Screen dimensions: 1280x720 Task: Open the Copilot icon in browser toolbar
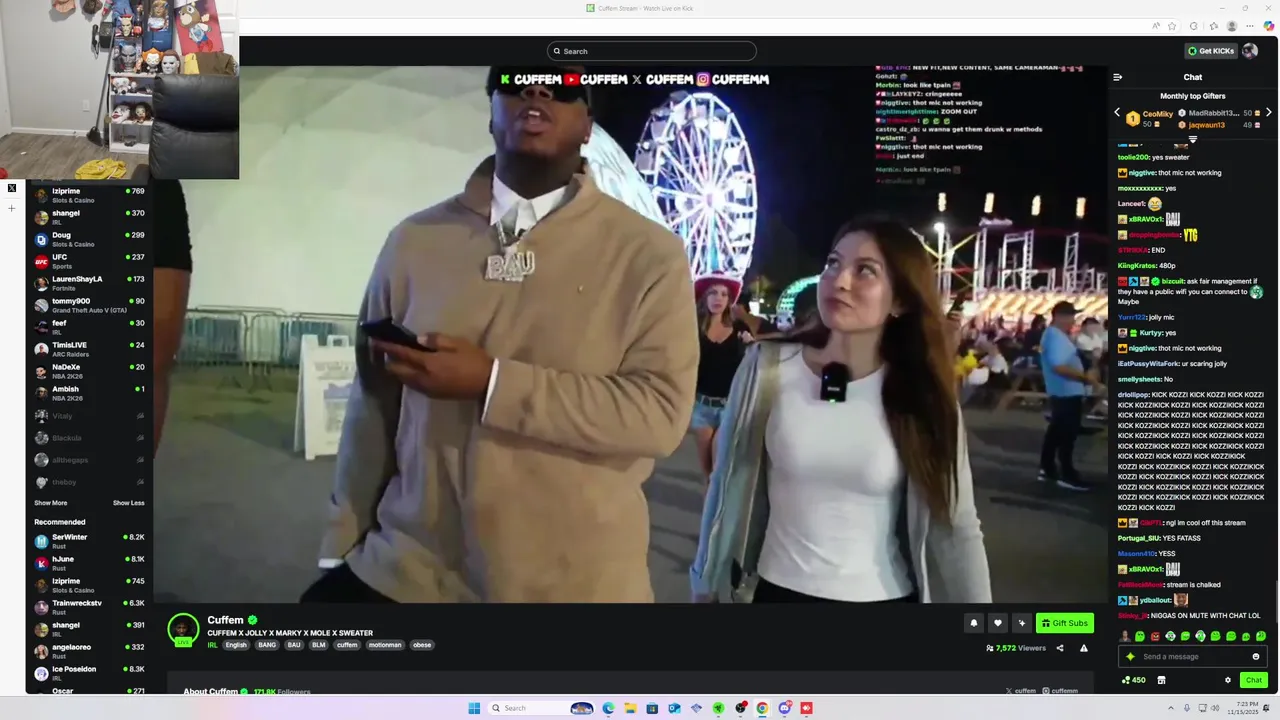1268,26
